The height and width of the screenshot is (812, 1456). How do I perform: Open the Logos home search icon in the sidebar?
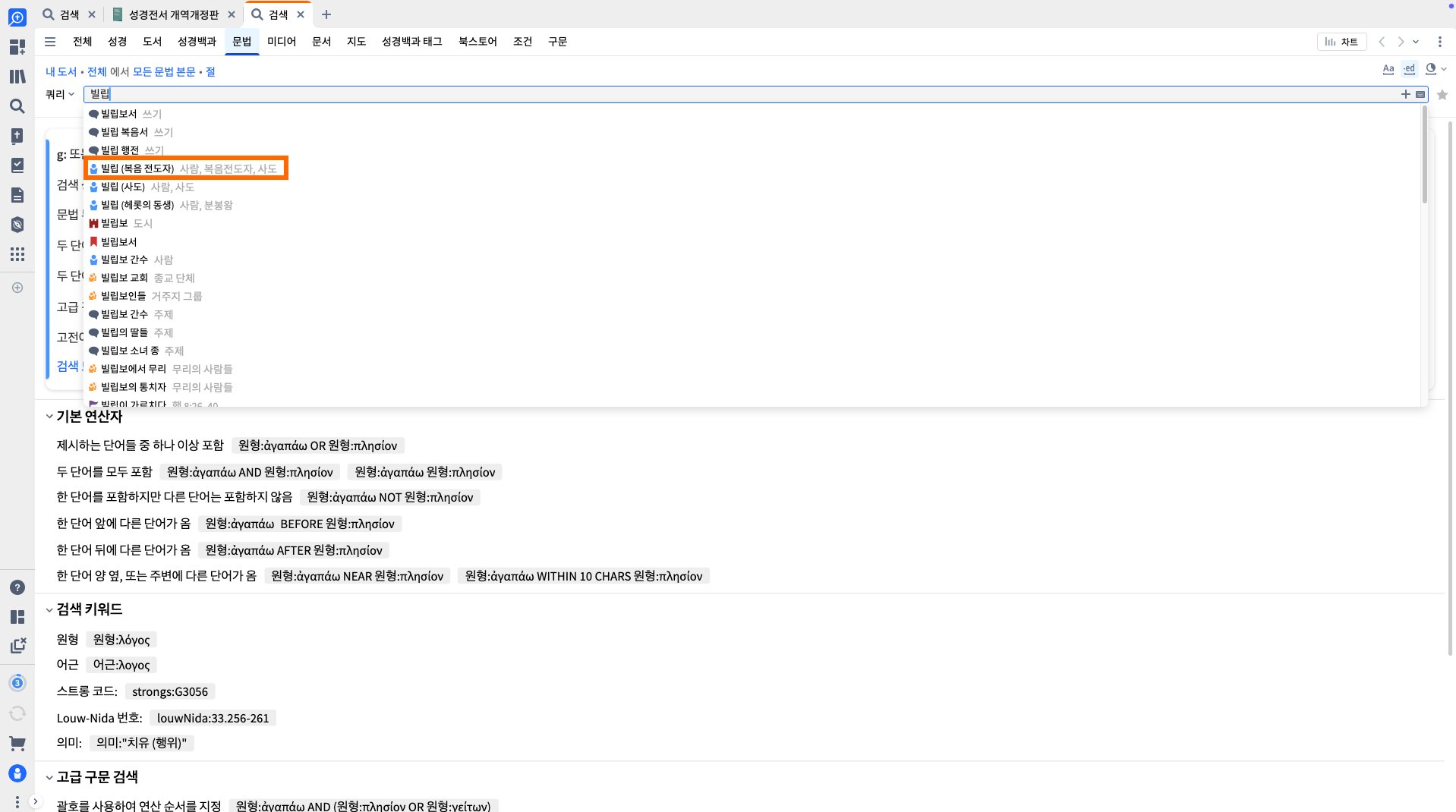click(17, 17)
